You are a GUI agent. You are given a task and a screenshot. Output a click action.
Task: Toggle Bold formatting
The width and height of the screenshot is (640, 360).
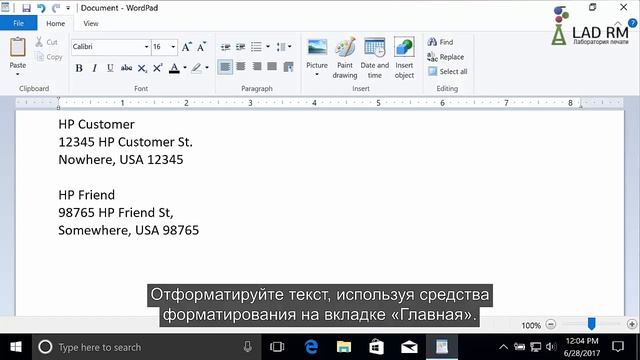click(79, 68)
